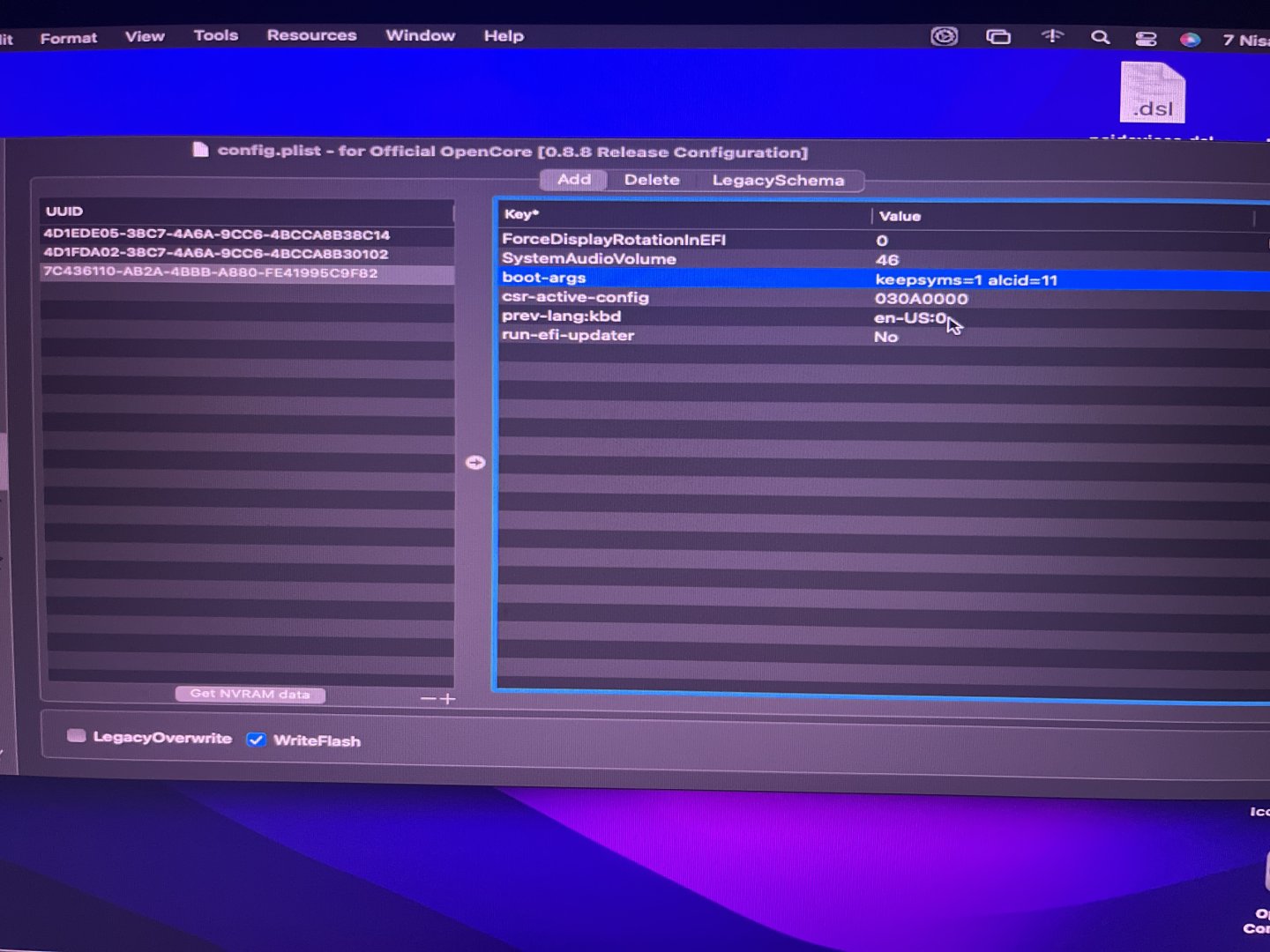Select the .dsl file on the desktop
Viewport: 1270px width, 952px height.
click(x=1153, y=93)
